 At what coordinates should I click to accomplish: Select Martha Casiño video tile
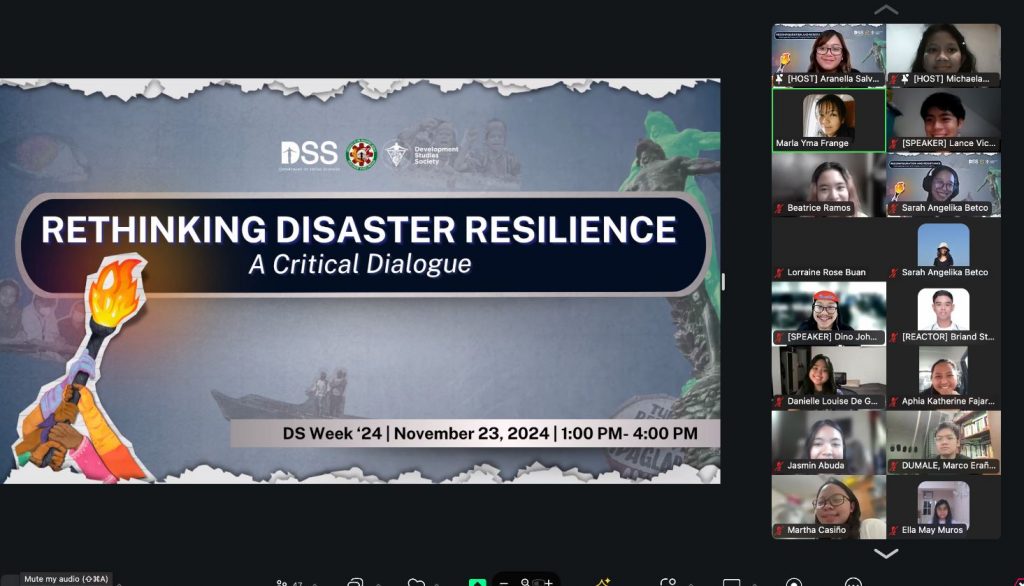point(829,507)
